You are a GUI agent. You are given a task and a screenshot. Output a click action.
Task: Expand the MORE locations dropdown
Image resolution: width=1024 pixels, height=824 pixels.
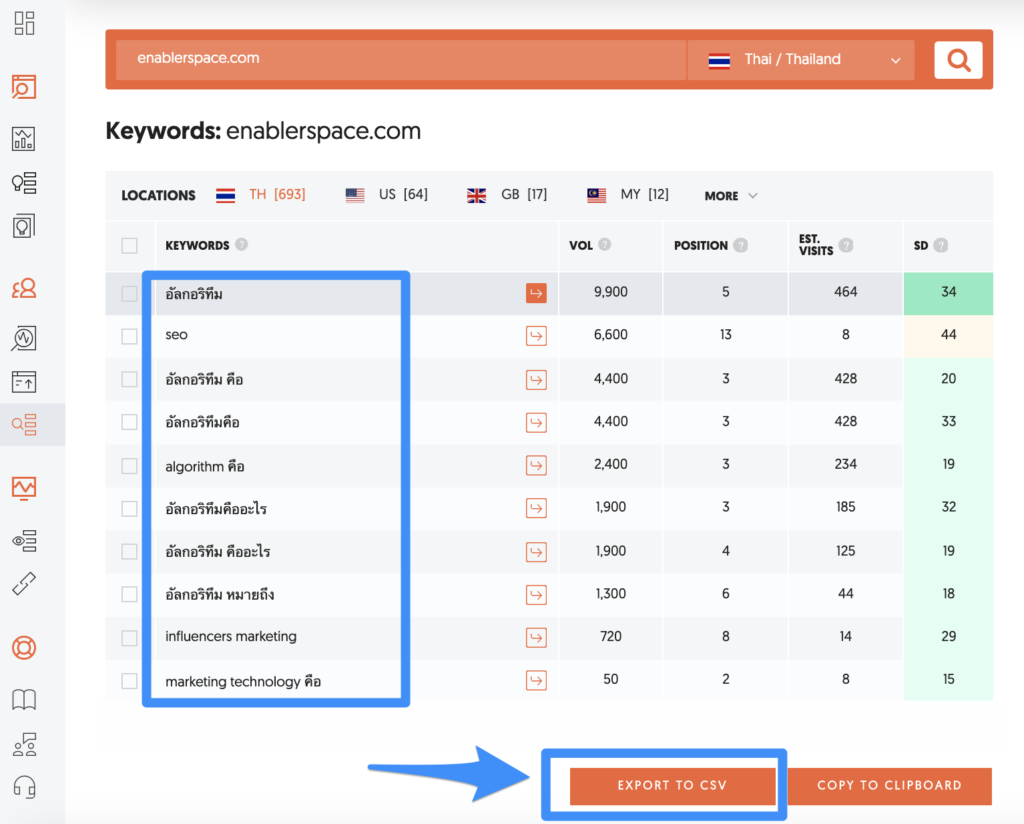[x=731, y=196]
